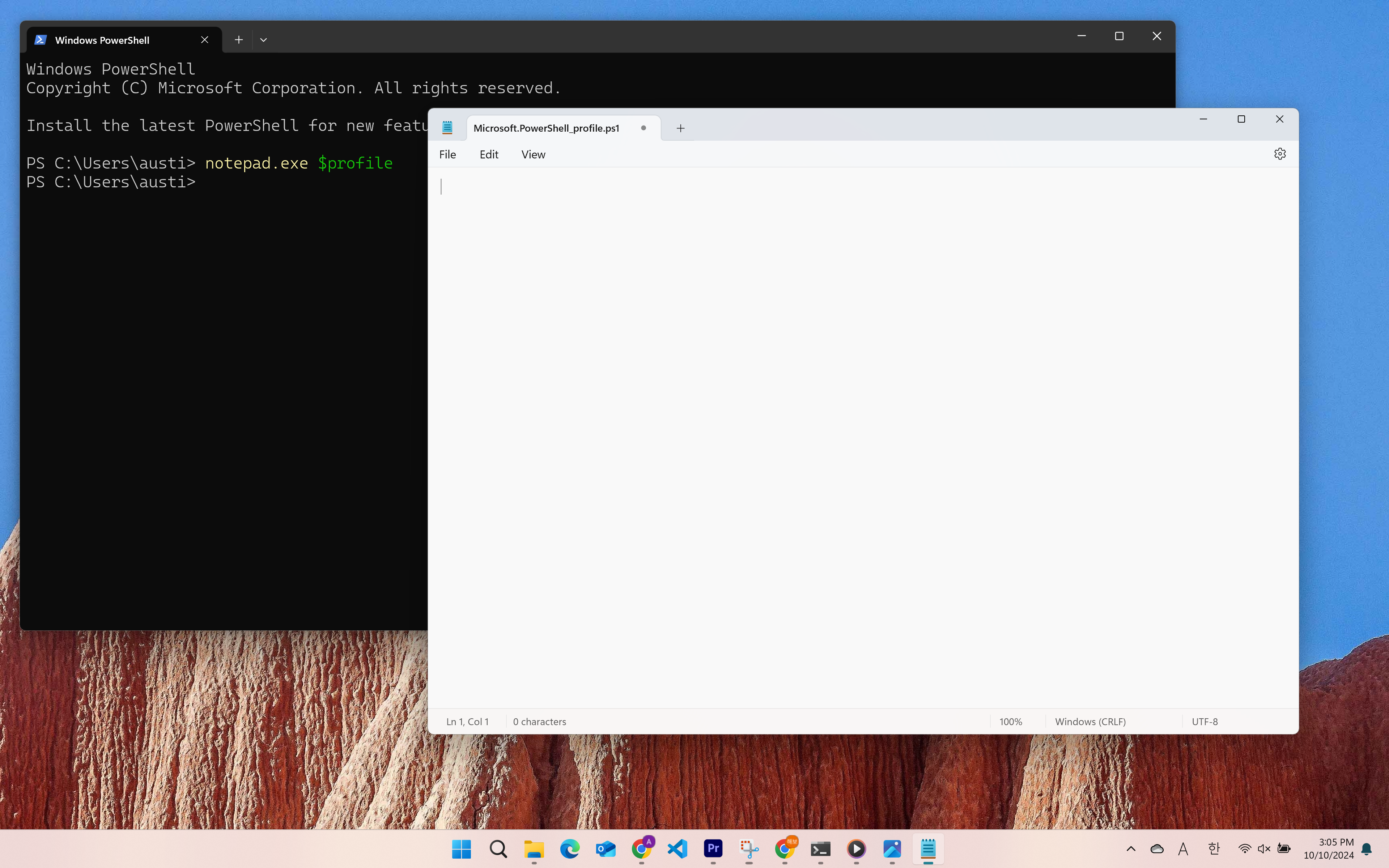Open the File menu in Notepad
The image size is (1389, 868).
447,154
